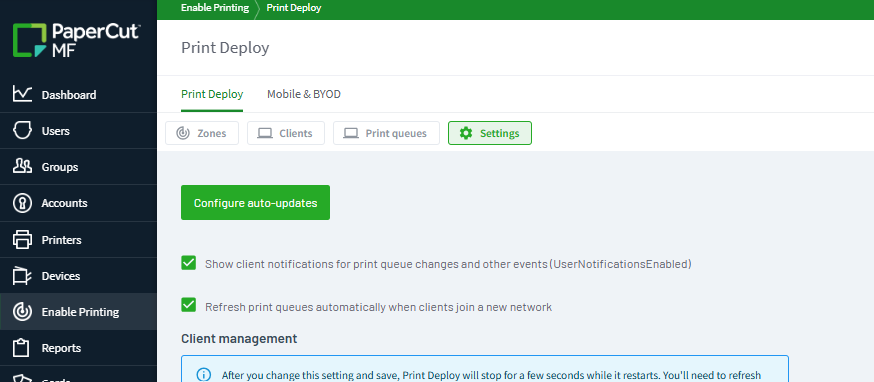Click the Settings gear icon
This screenshot has height=382, width=874.
465,133
